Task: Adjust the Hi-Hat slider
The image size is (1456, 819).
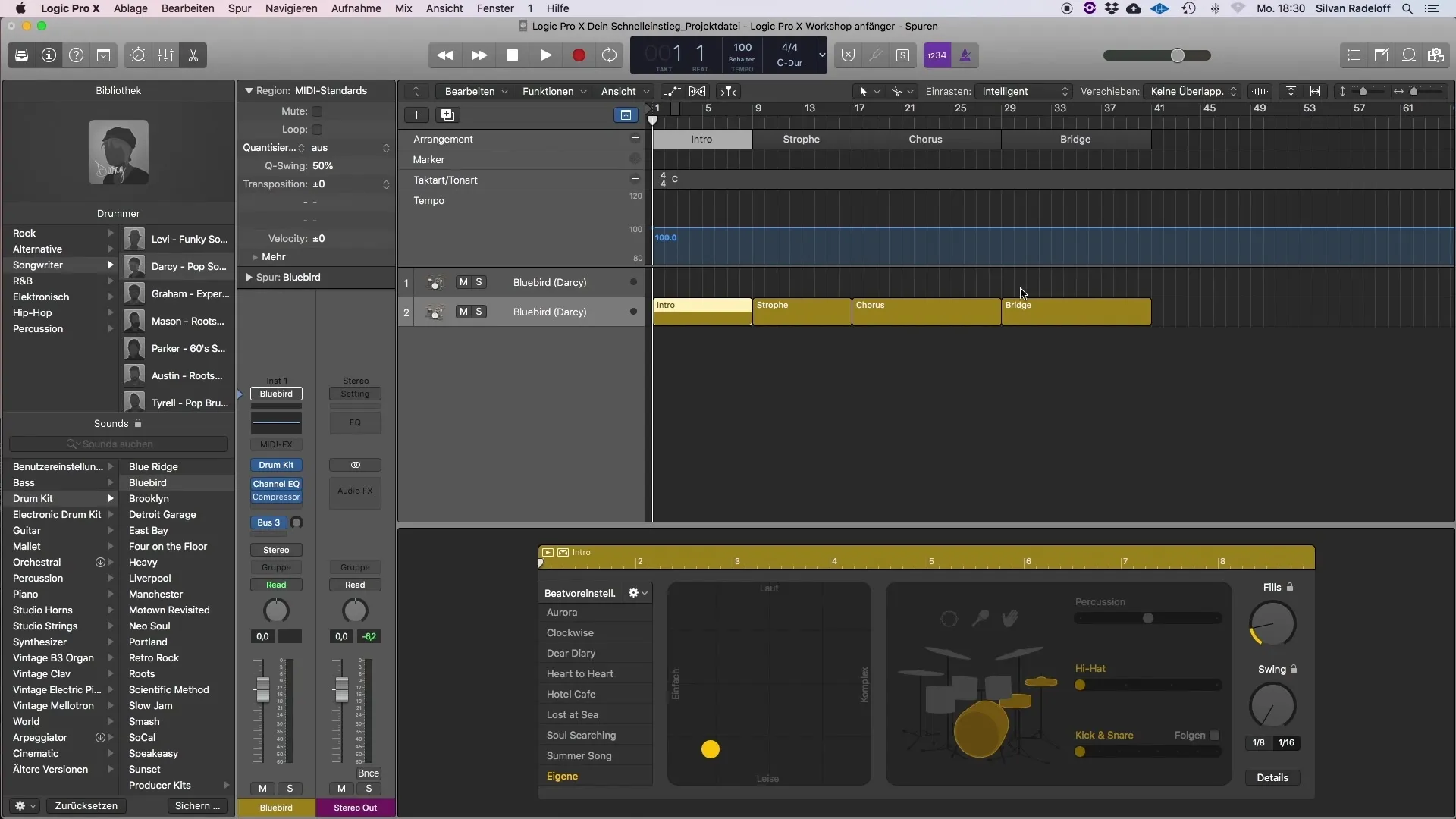Action: point(1147,685)
